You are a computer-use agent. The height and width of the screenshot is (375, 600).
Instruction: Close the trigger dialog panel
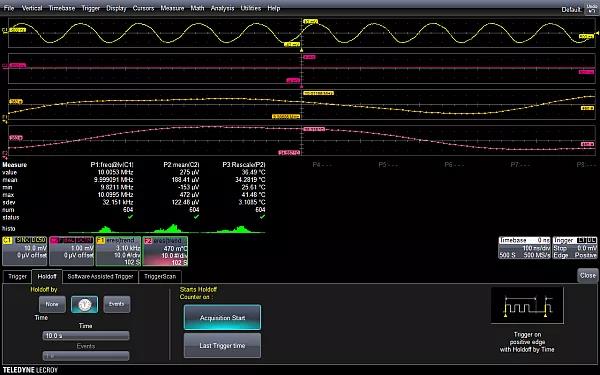click(587, 276)
